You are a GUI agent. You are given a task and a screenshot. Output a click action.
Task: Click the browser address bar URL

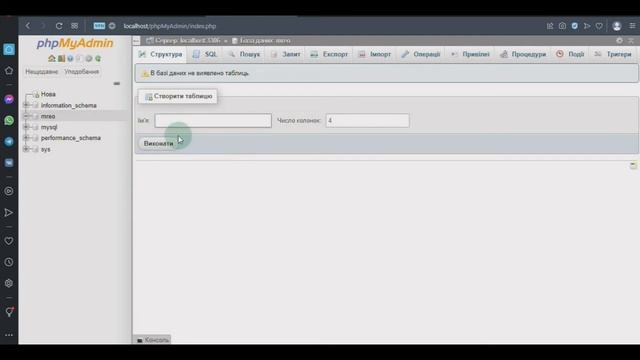(170, 26)
